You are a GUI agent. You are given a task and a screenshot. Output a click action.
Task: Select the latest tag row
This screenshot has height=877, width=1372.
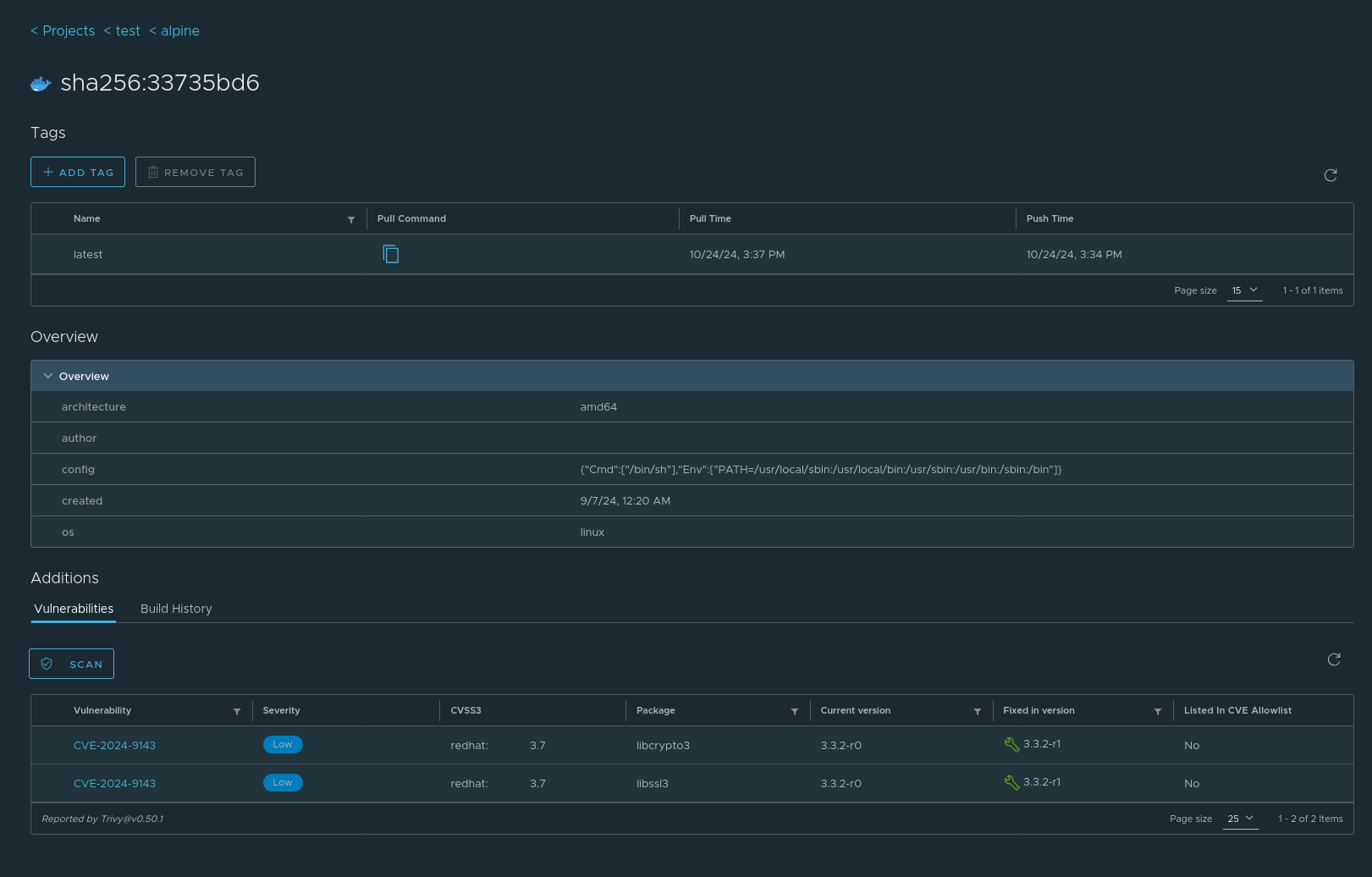(88, 254)
